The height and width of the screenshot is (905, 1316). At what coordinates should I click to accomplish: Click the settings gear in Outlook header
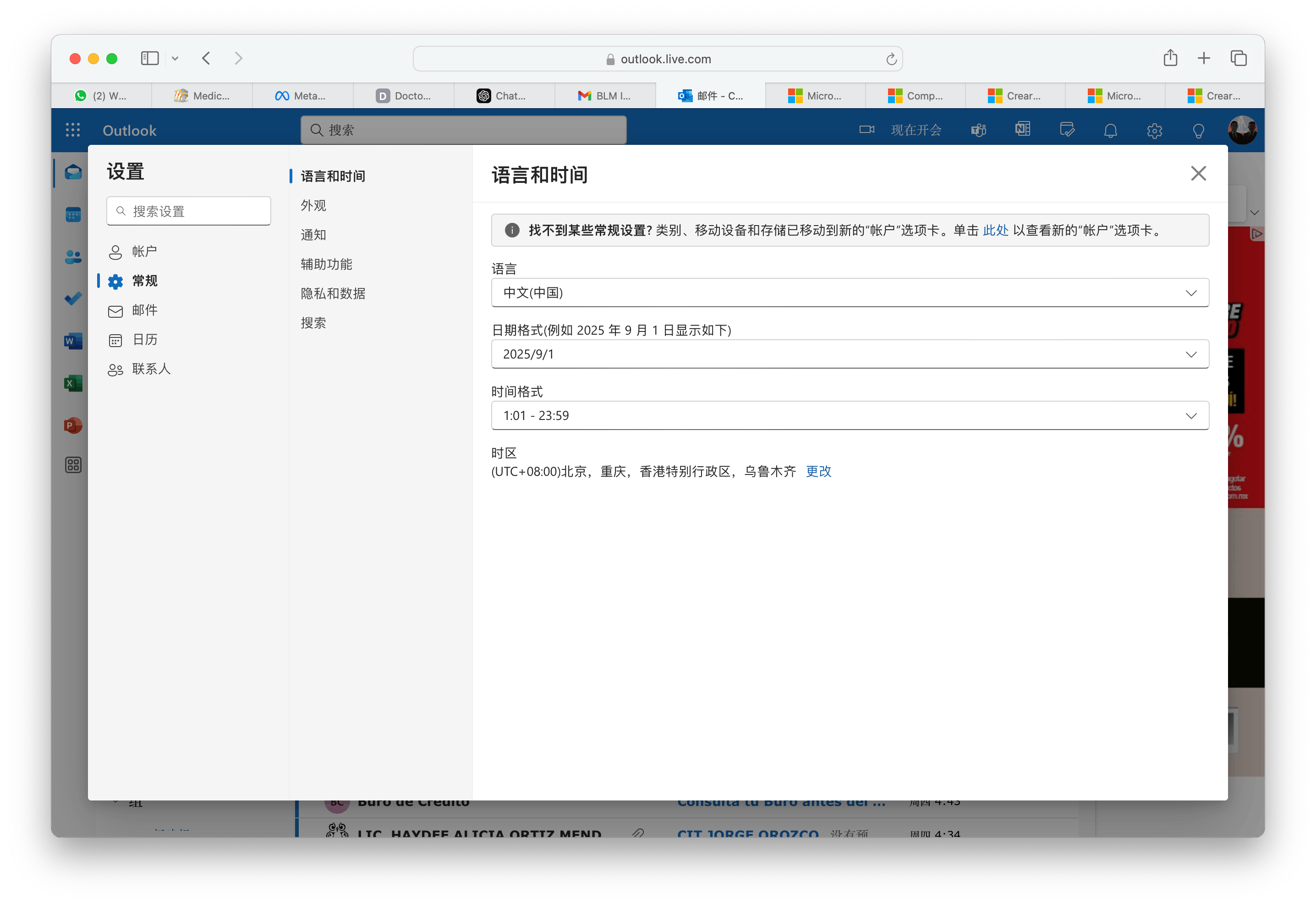pos(1154,130)
